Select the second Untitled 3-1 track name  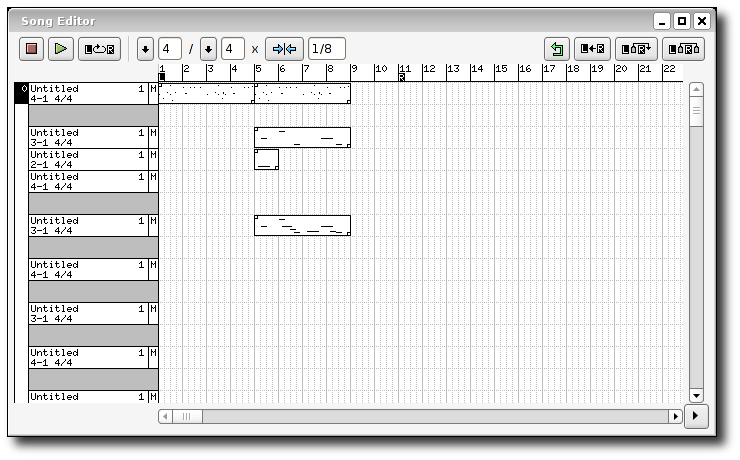tap(88, 226)
